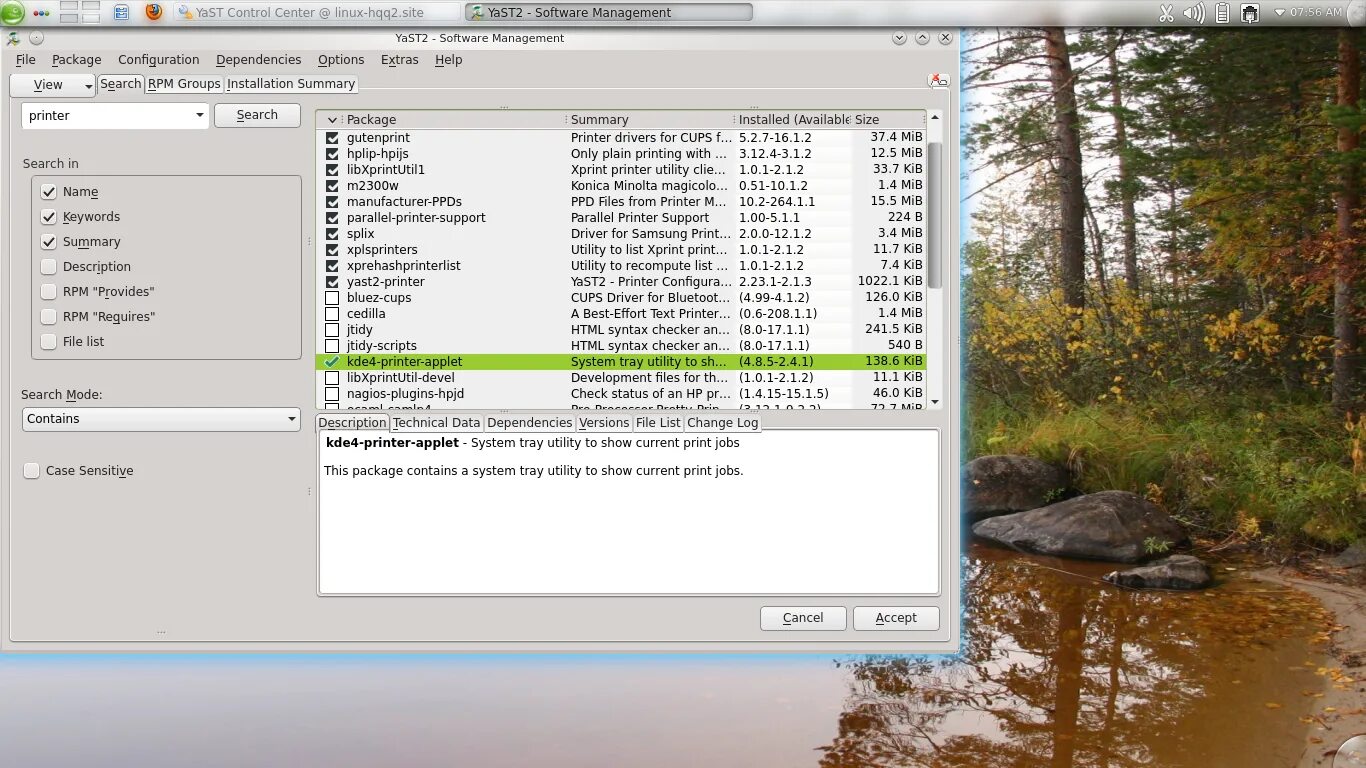The height and width of the screenshot is (768, 1366).
Task: Switch to the Change Log tab
Action: click(722, 423)
